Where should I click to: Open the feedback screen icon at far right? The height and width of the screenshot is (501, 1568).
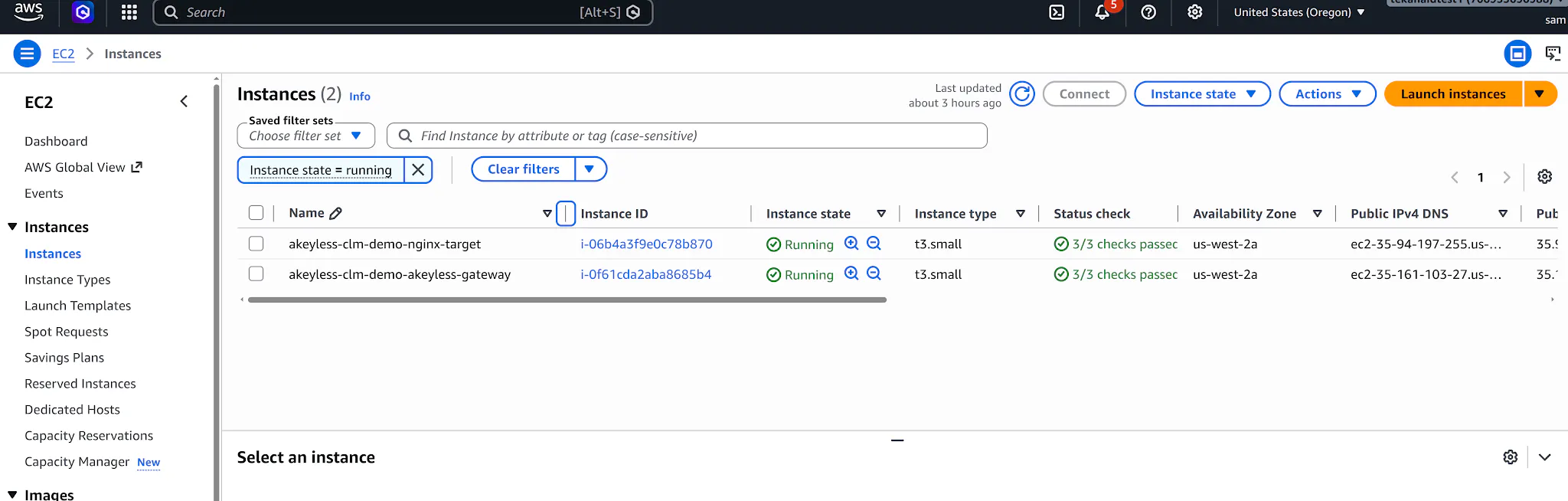tap(1553, 54)
